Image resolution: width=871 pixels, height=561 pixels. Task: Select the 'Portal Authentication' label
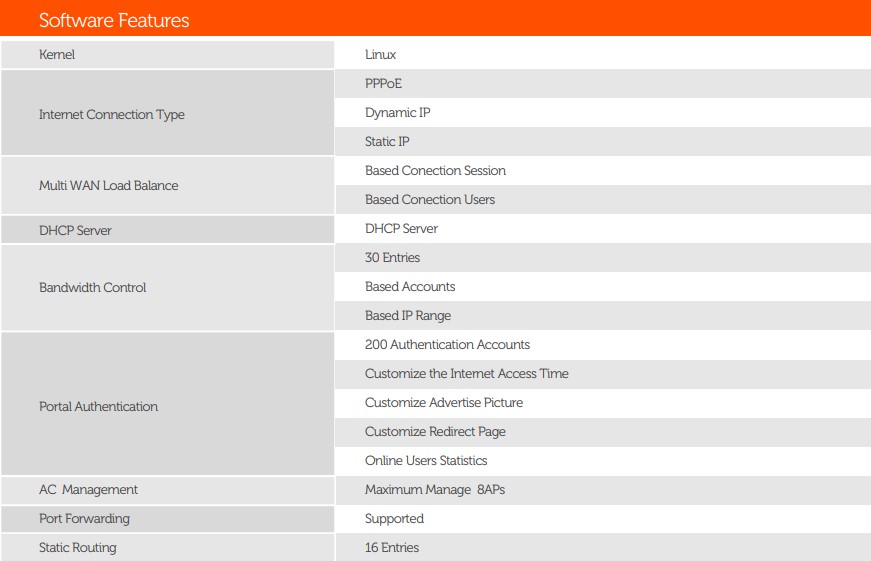[x=98, y=407]
